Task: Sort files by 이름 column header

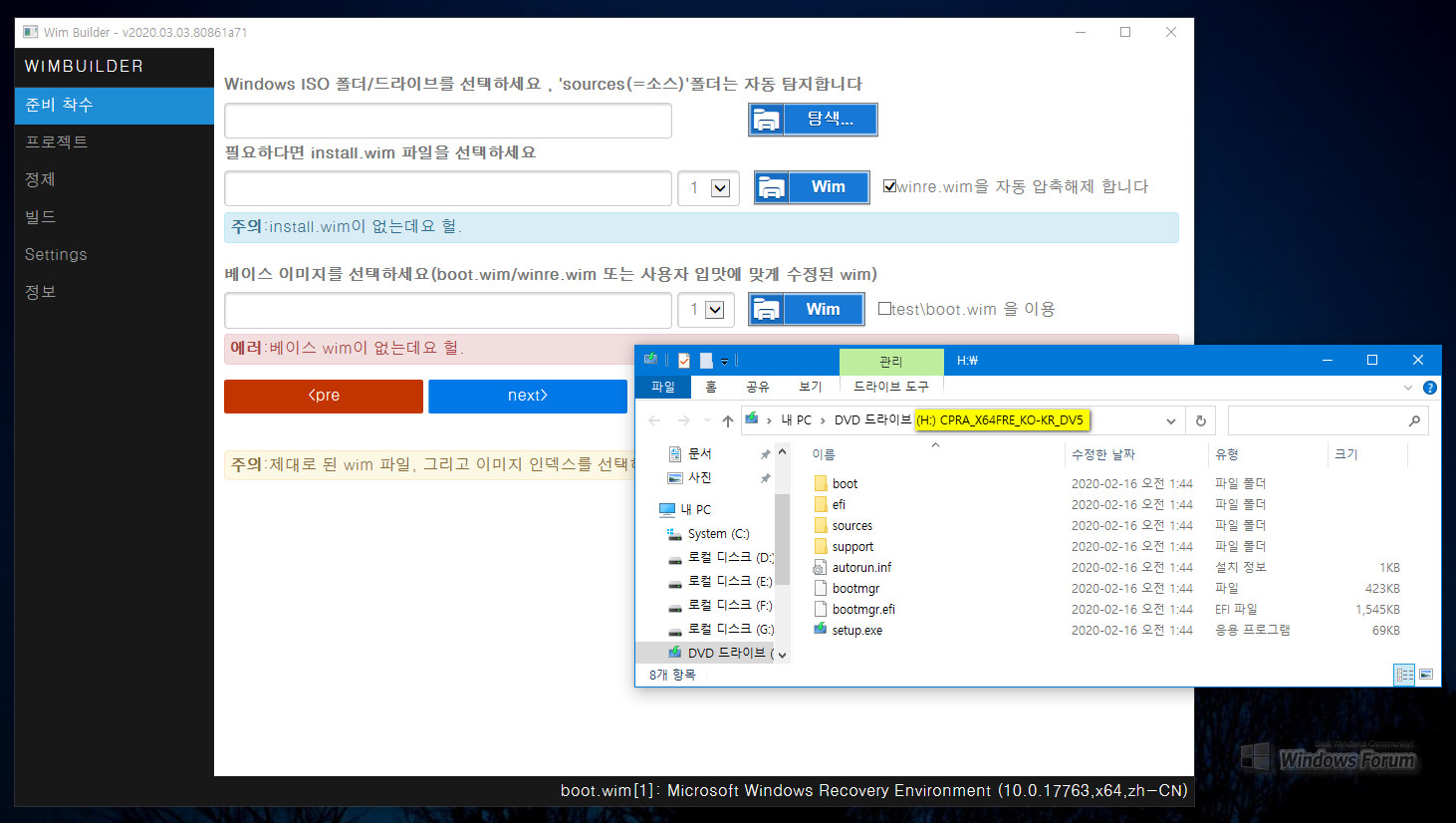Action: pyautogui.click(x=934, y=454)
